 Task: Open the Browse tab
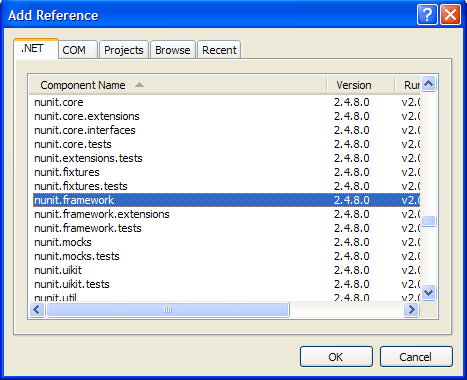[173, 50]
